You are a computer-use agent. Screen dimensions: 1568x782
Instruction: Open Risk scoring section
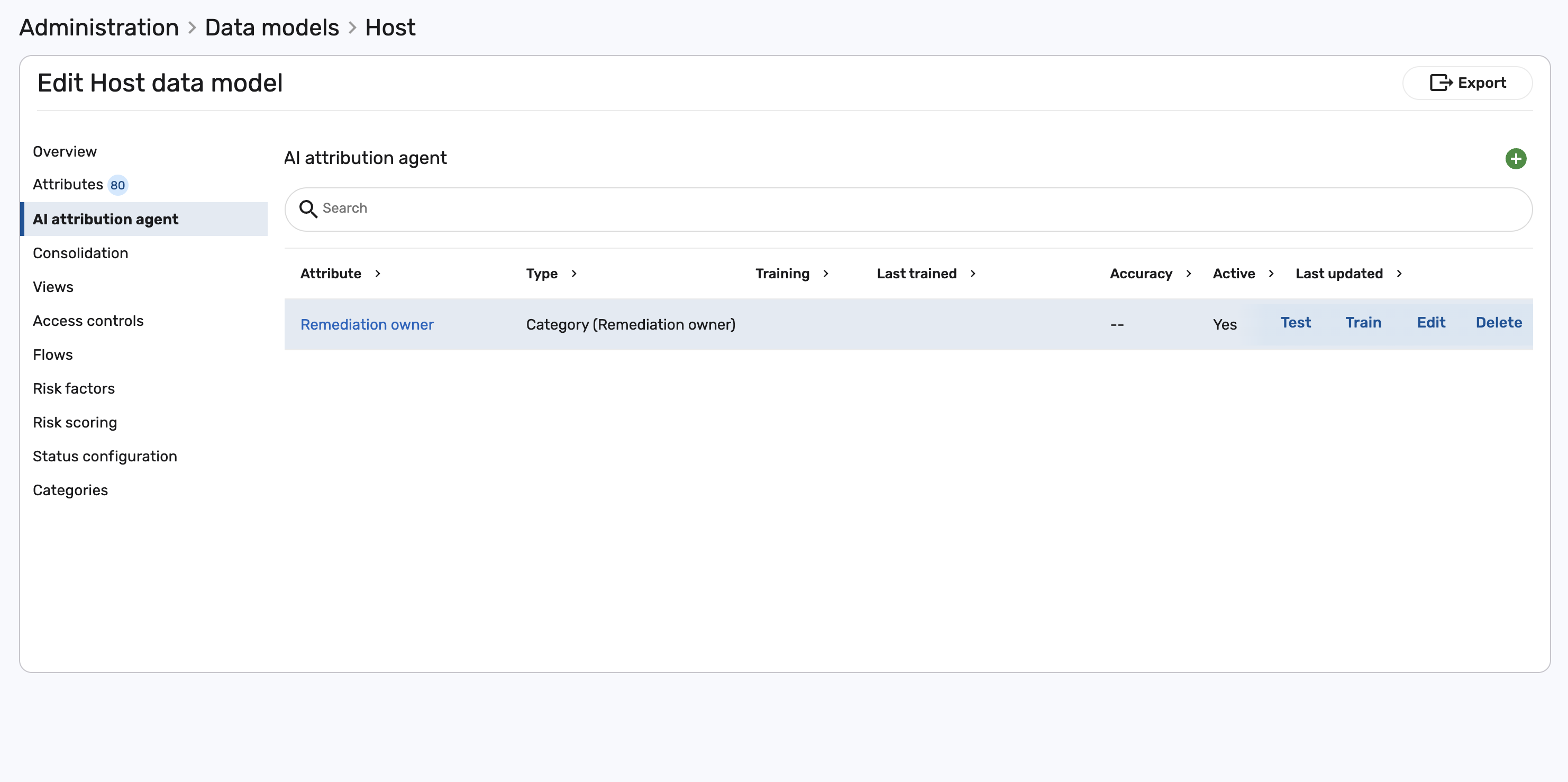pos(75,422)
